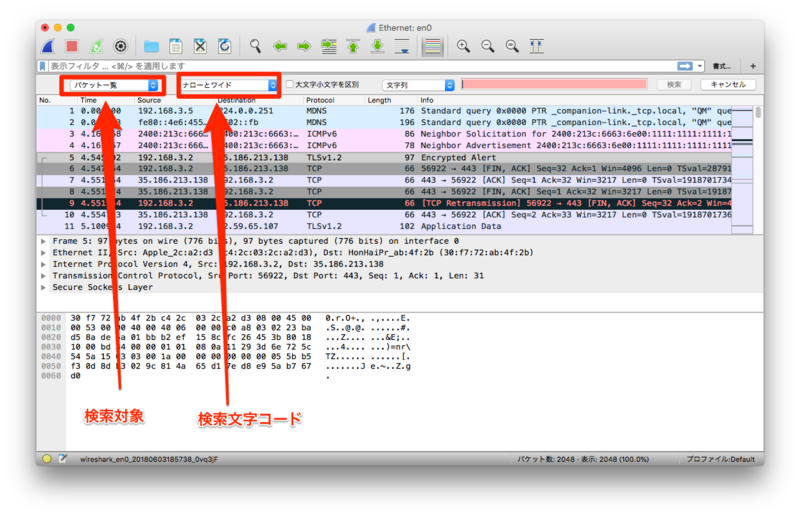Click the 検索 button
This screenshot has width=800, height=517.
[674, 84]
